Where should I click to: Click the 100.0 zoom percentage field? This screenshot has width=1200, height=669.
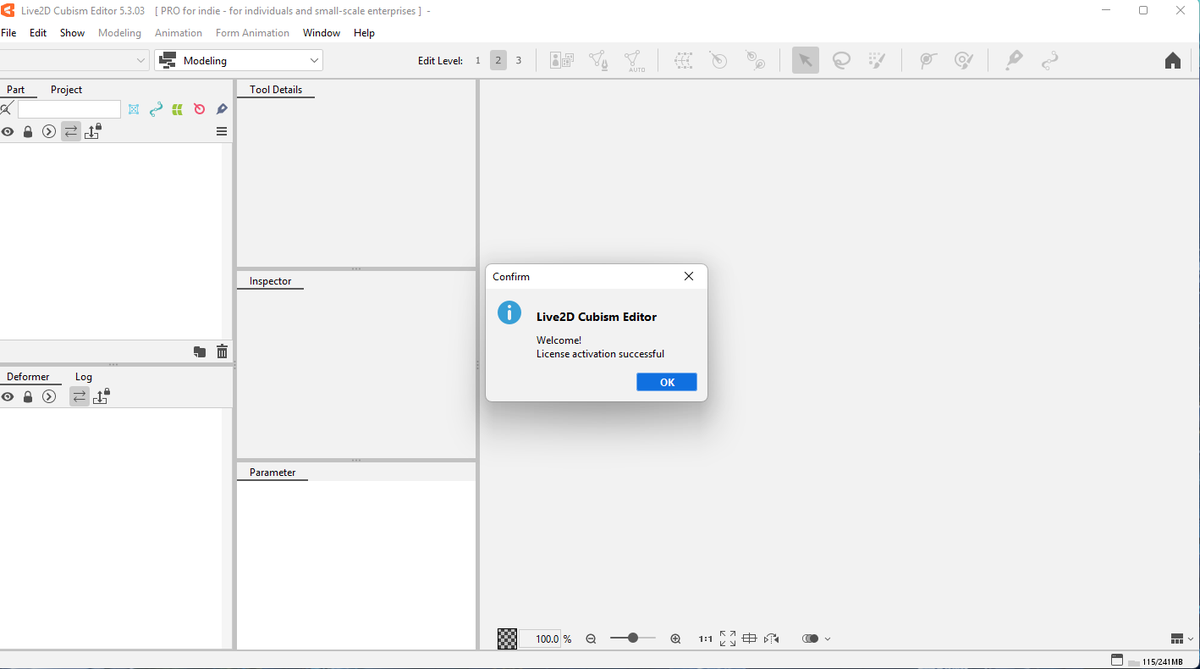(541, 638)
